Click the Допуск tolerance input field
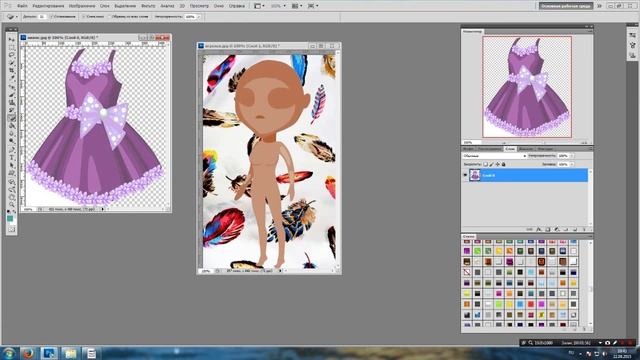 [x=42, y=17]
